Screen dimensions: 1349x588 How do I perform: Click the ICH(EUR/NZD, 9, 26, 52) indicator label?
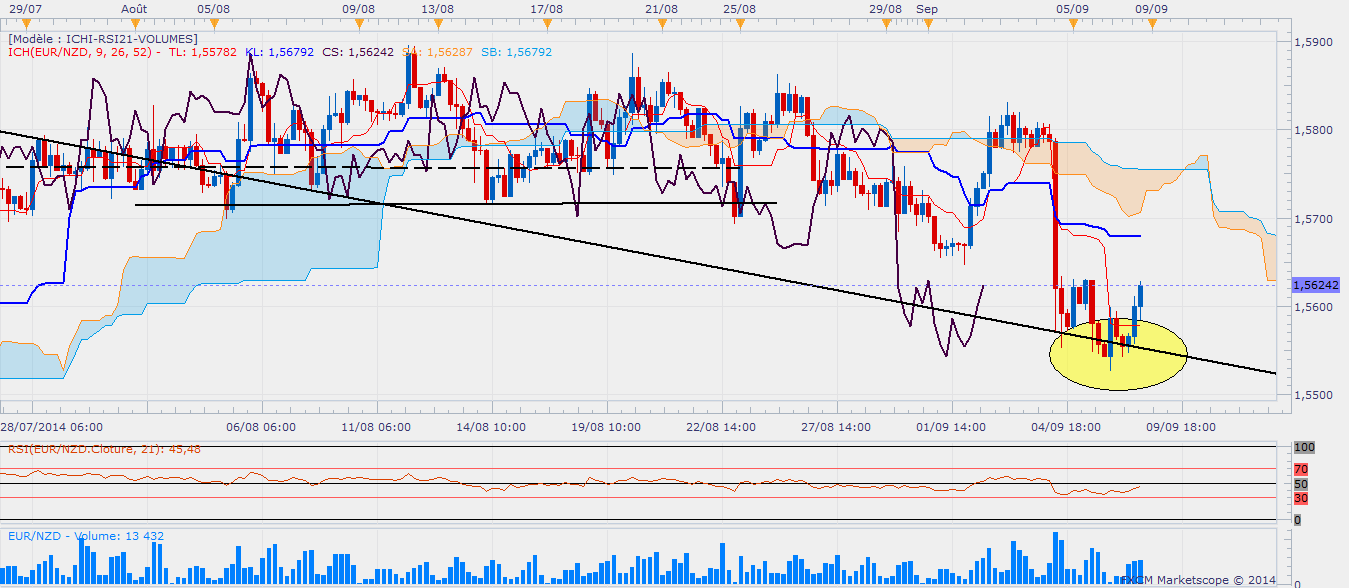(79, 51)
